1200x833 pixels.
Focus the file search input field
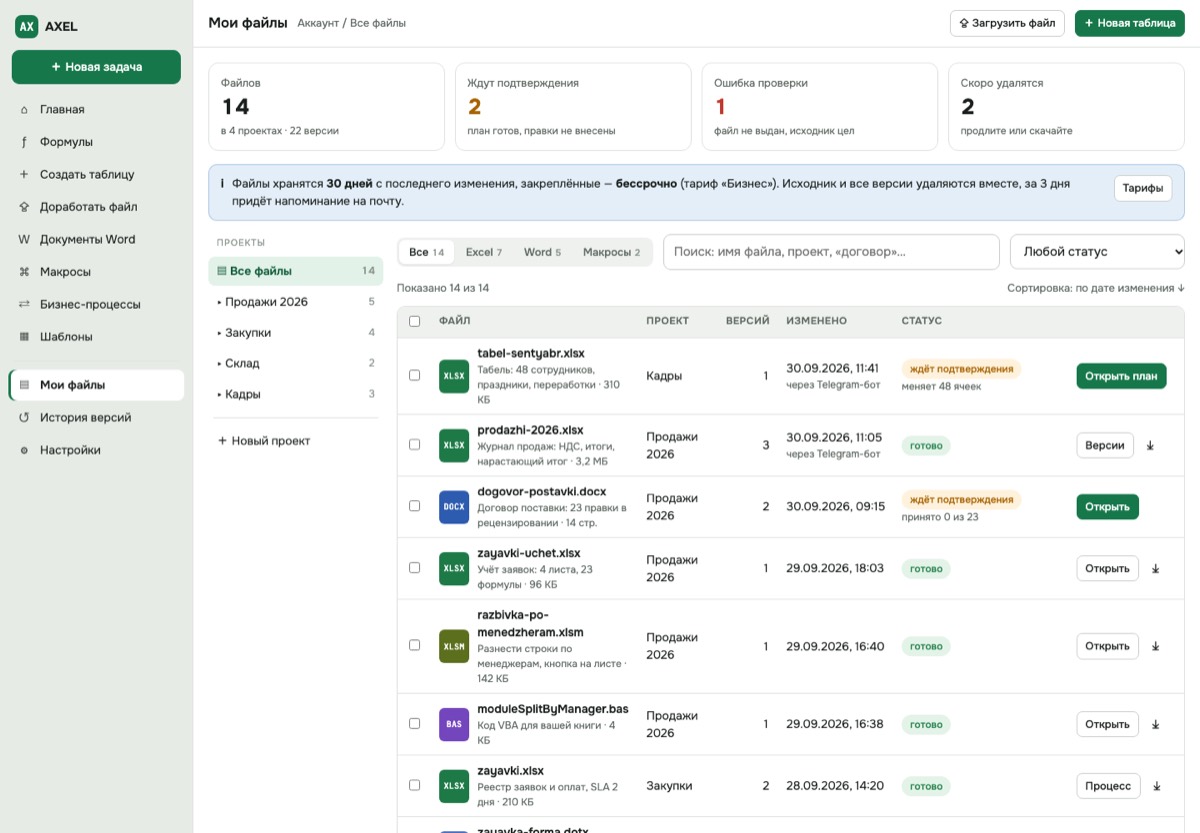click(x=831, y=252)
